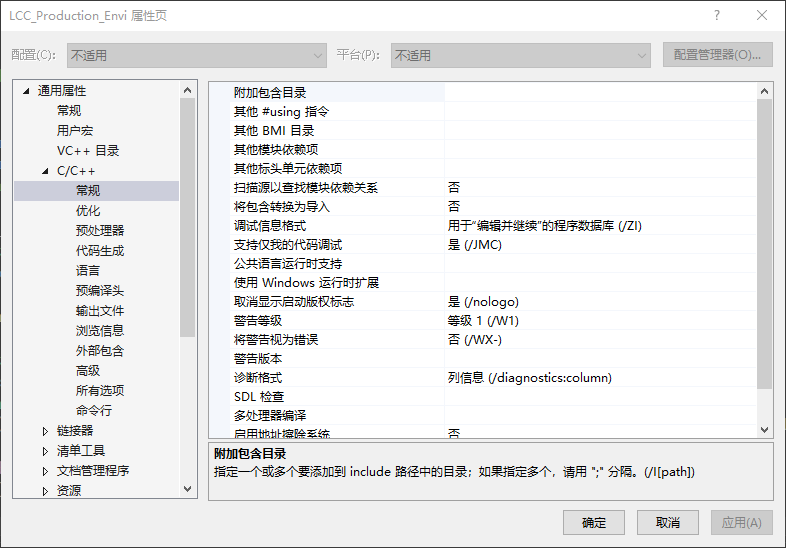Select the 输出文件 tree item

coord(100,311)
